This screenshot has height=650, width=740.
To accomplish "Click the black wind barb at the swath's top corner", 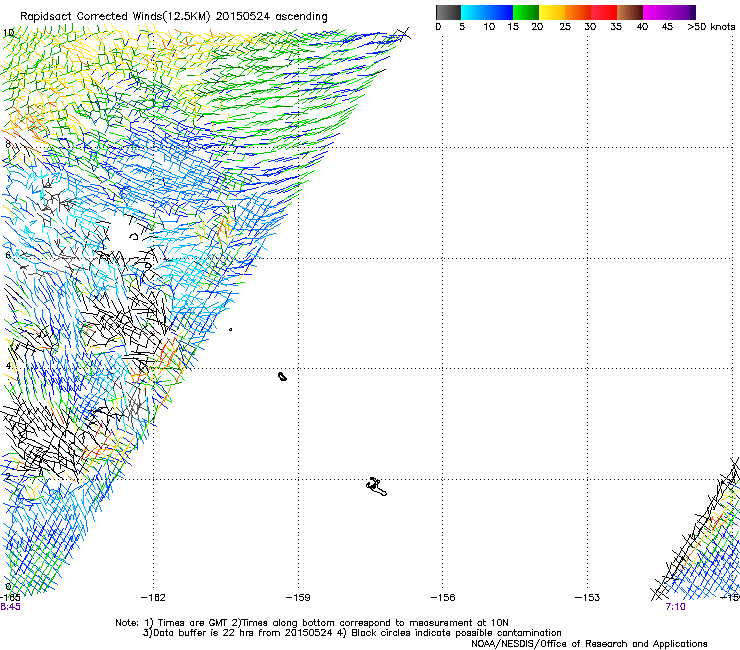I will (x=404, y=33).
